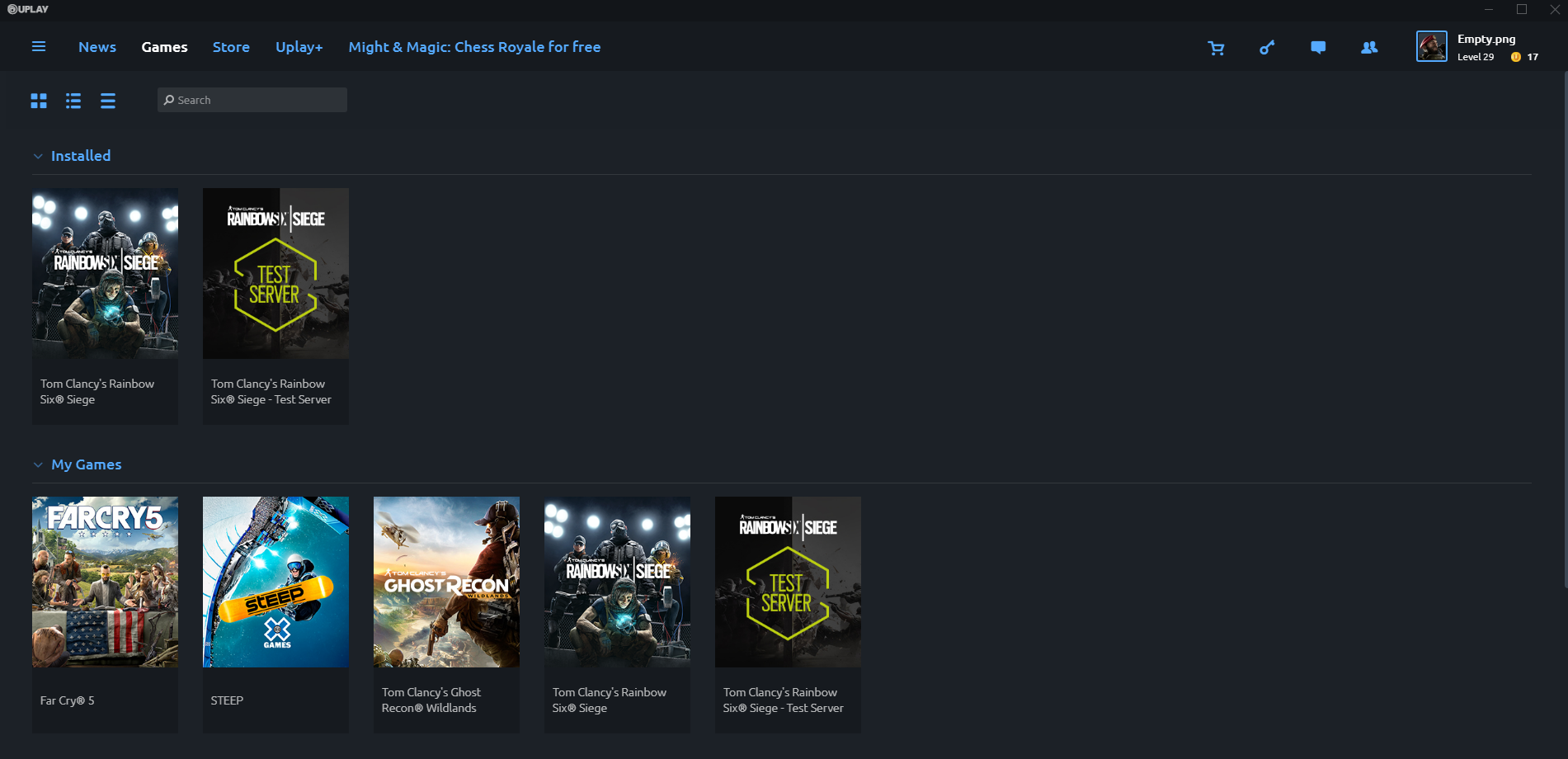This screenshot has width=1568, height=759.
Task: Click the Uplay logo
Action: click(x=28, y=9)
